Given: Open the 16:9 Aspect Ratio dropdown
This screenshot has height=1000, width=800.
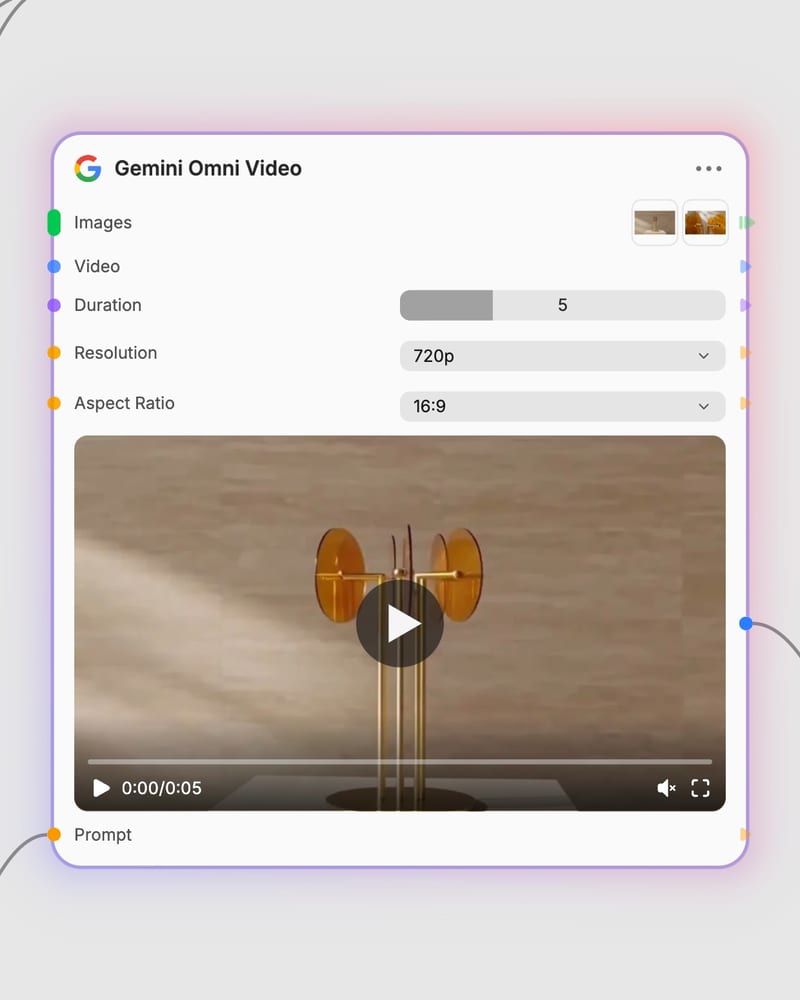Looking at the screenshot, I should click(562, 406).
